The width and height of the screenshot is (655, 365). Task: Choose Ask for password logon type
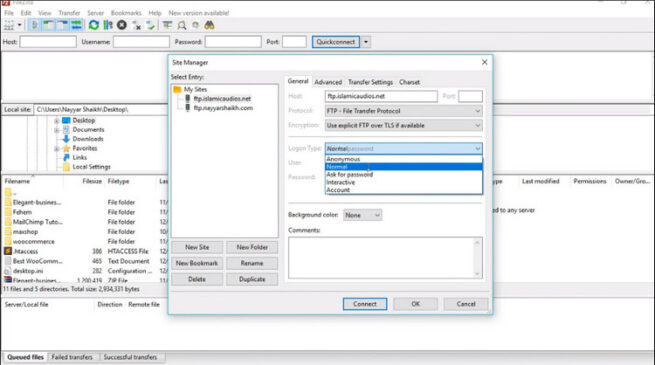click(x=404, y=175)
